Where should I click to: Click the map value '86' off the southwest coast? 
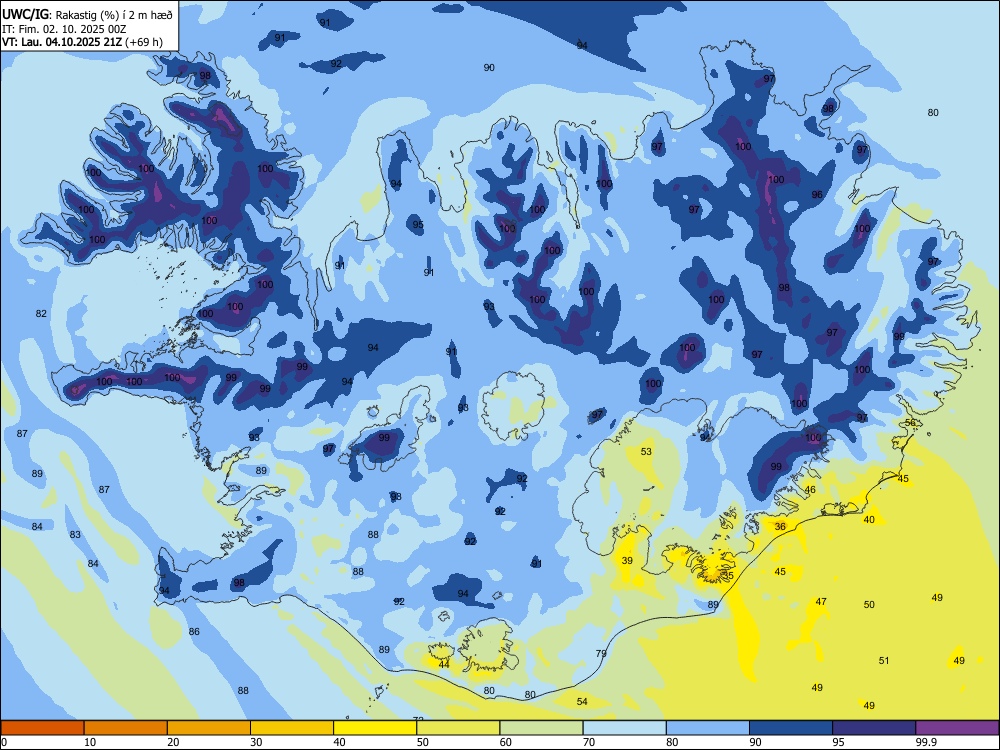(x=194, y=631)
